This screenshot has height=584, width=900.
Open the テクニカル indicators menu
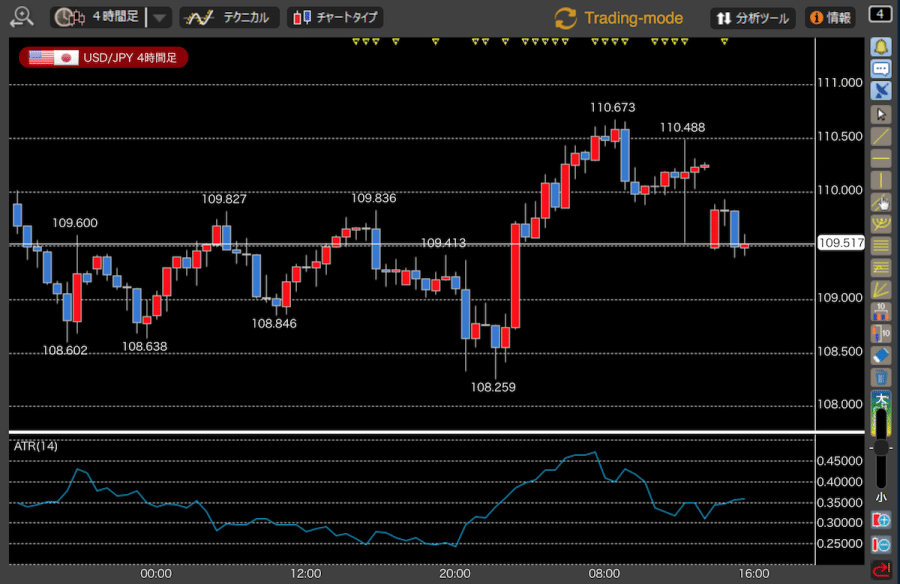pos(229,18)
